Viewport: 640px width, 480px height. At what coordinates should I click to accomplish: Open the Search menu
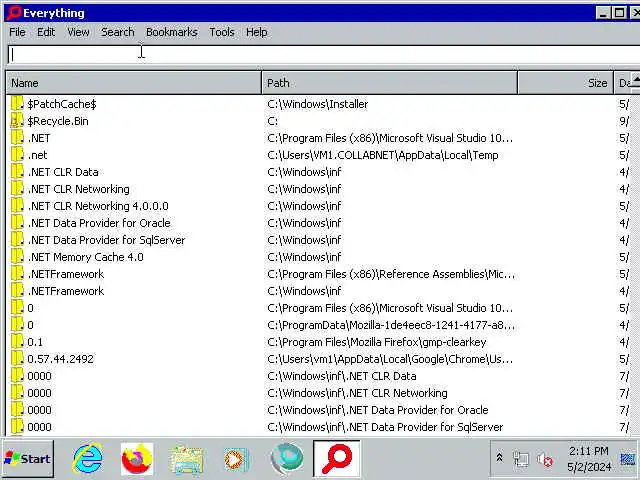pyautogui.click(x=118, y=32)
